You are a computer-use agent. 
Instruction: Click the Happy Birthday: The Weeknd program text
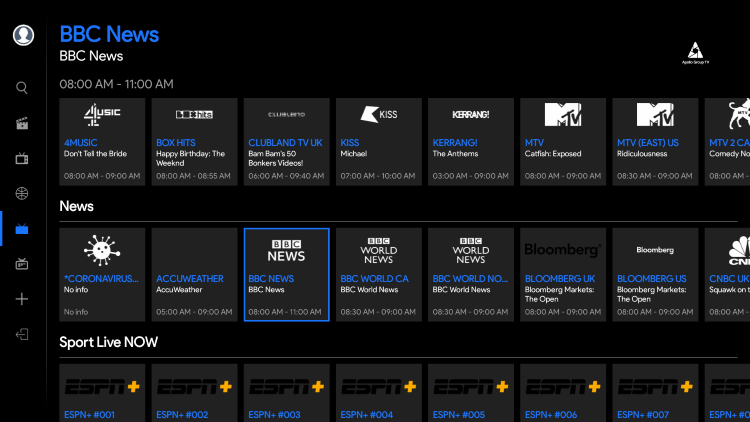190,158
